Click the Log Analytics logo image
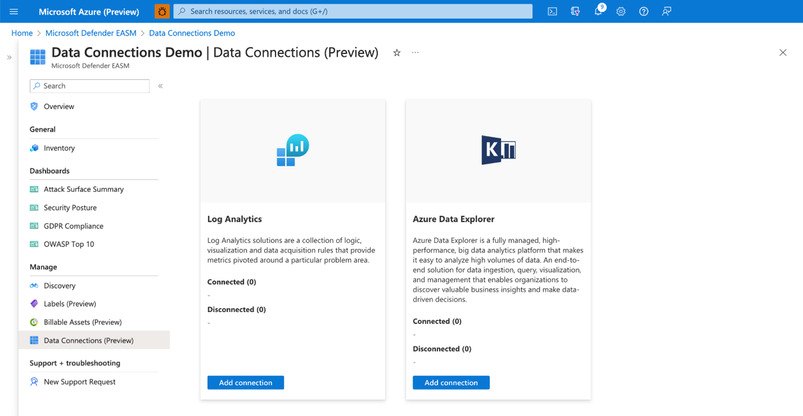 [x=292, y=151]
